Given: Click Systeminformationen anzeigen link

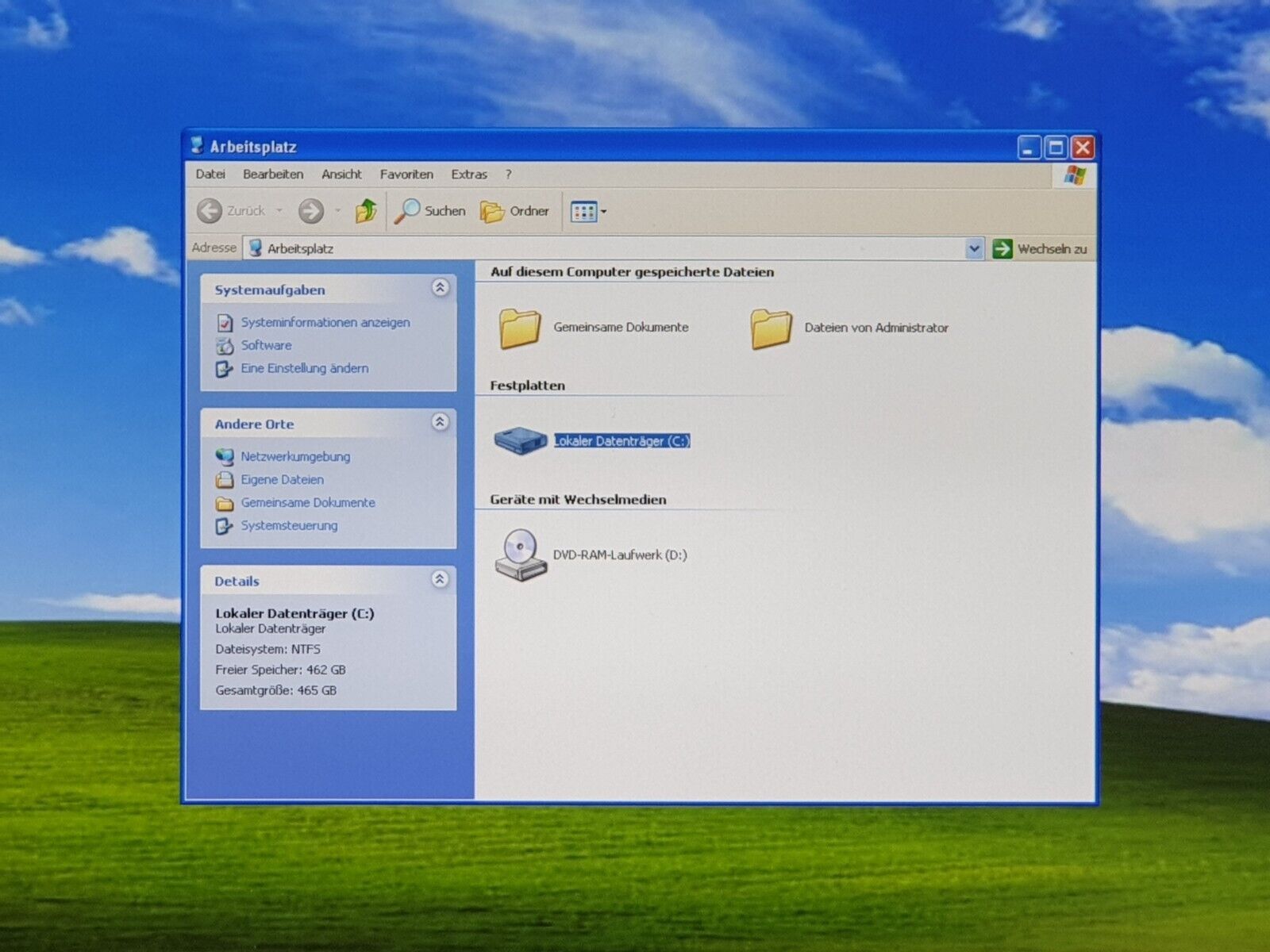Looking at the screenshot, I should click(x=325, y=322).
